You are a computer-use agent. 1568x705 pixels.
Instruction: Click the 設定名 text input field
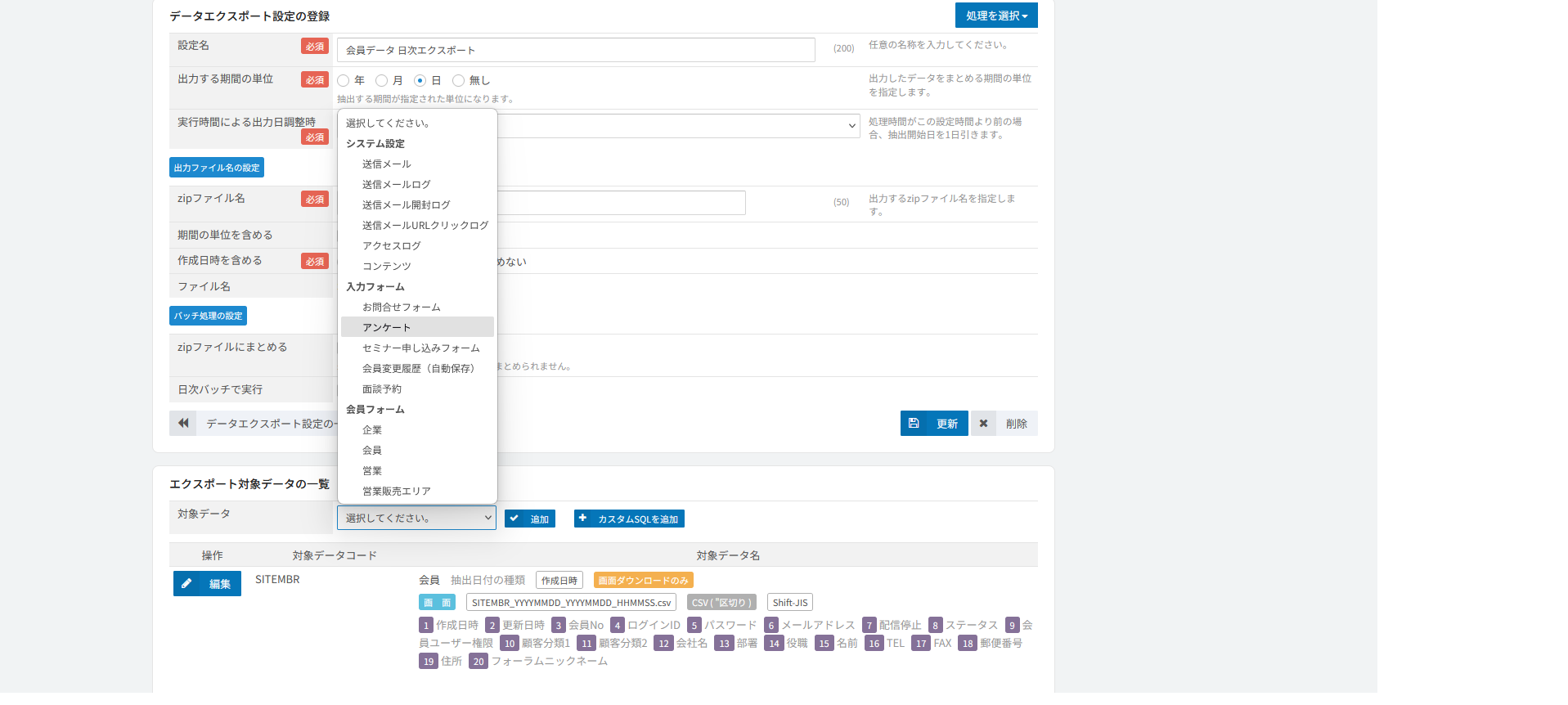point(576,50)
